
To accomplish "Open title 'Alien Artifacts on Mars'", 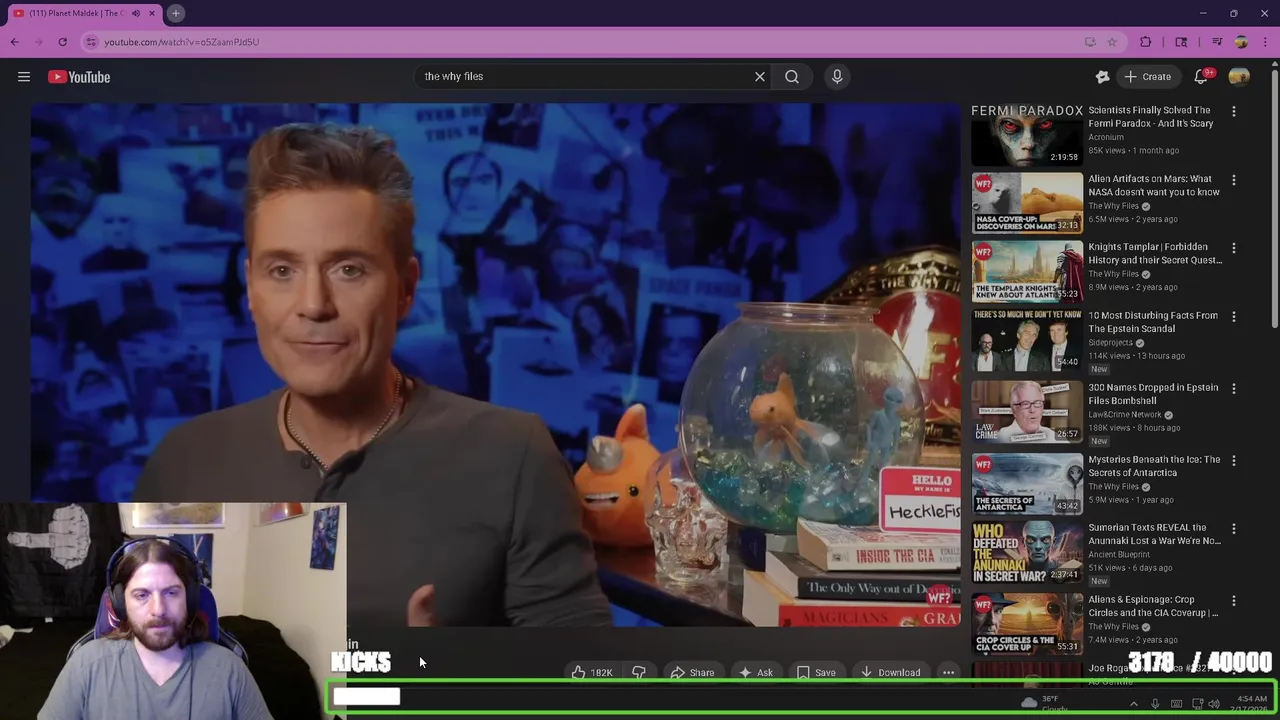I will click(x=1154, y=185).
